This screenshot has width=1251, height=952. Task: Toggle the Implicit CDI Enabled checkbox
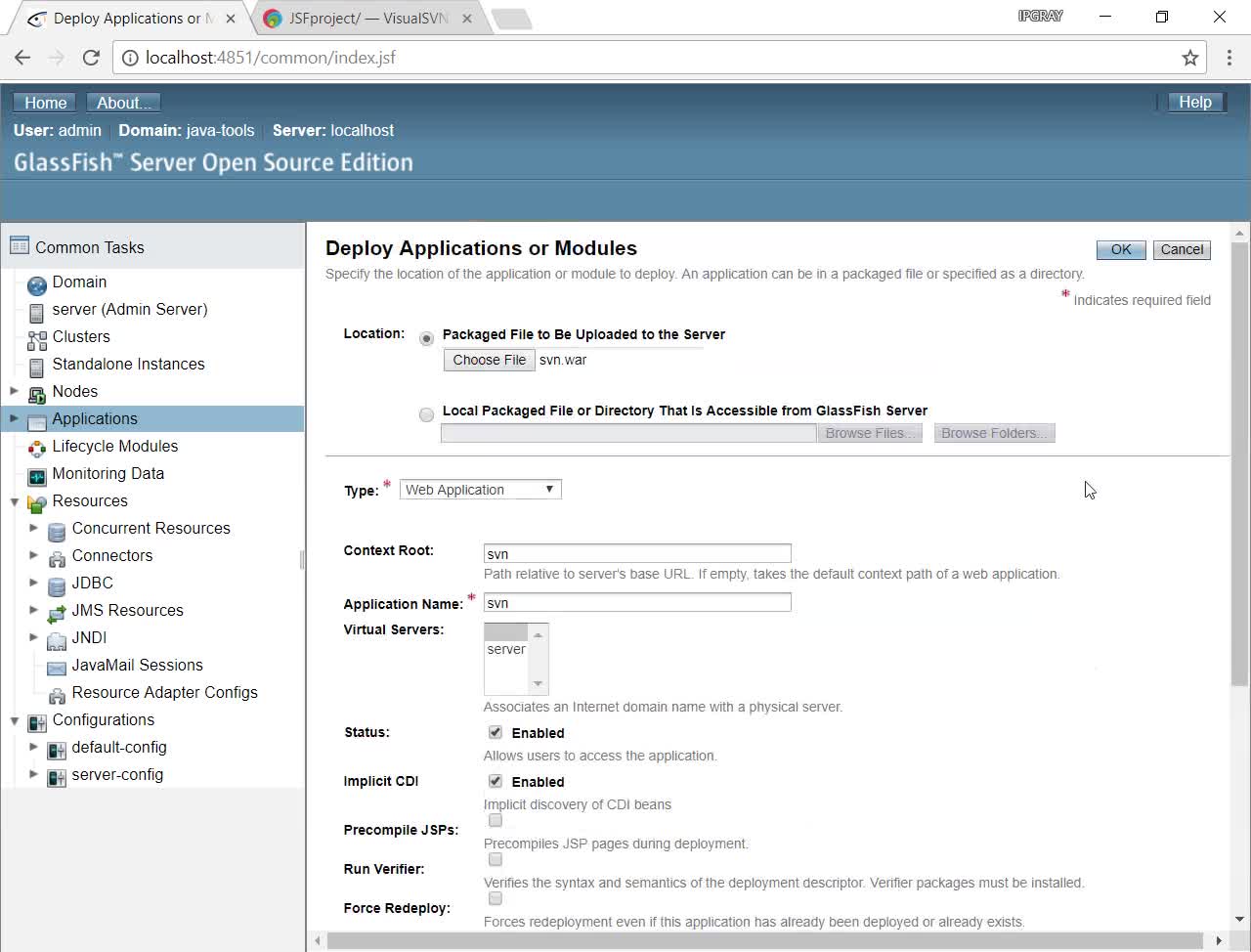pos(496,781)
